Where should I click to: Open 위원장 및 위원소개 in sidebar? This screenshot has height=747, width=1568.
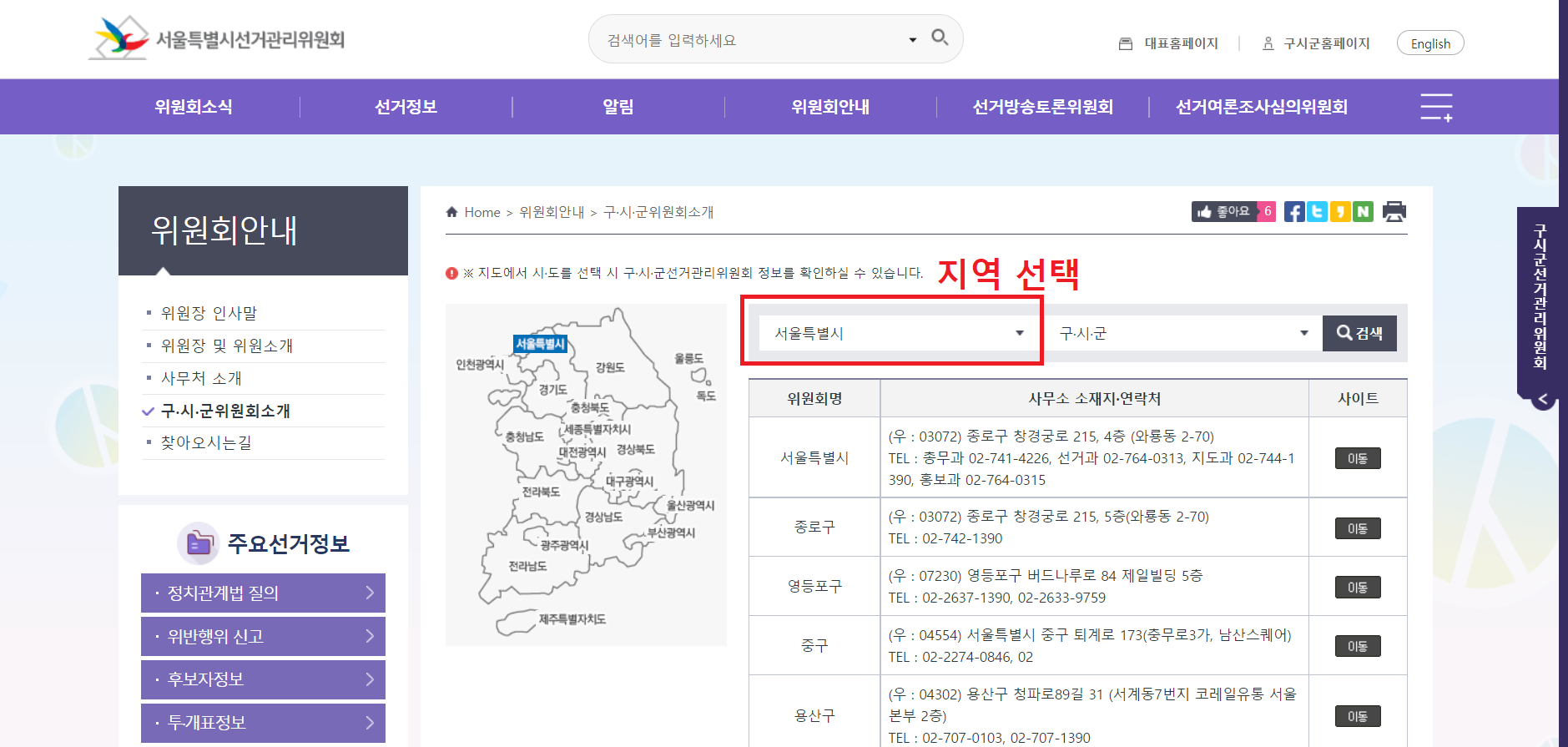tap(227, 346)
